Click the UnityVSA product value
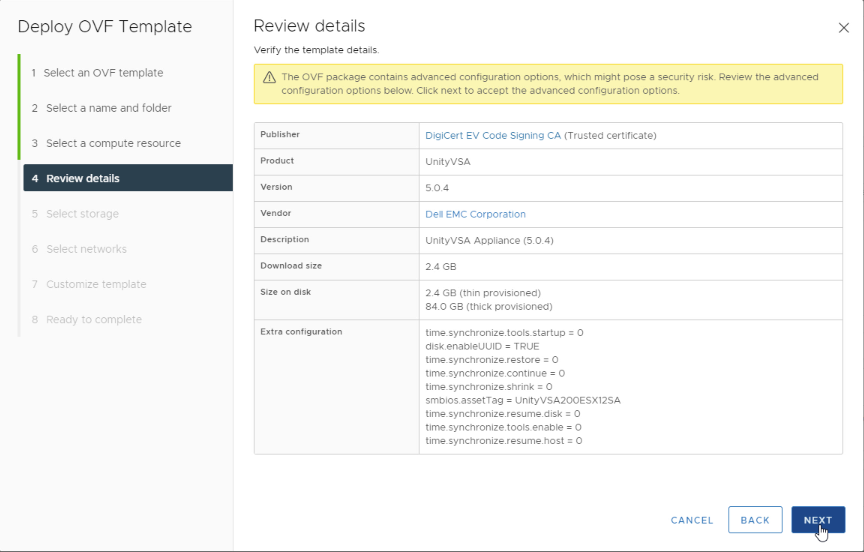Image resolution: width=864 pixels, height=552 pixels. 447,162
